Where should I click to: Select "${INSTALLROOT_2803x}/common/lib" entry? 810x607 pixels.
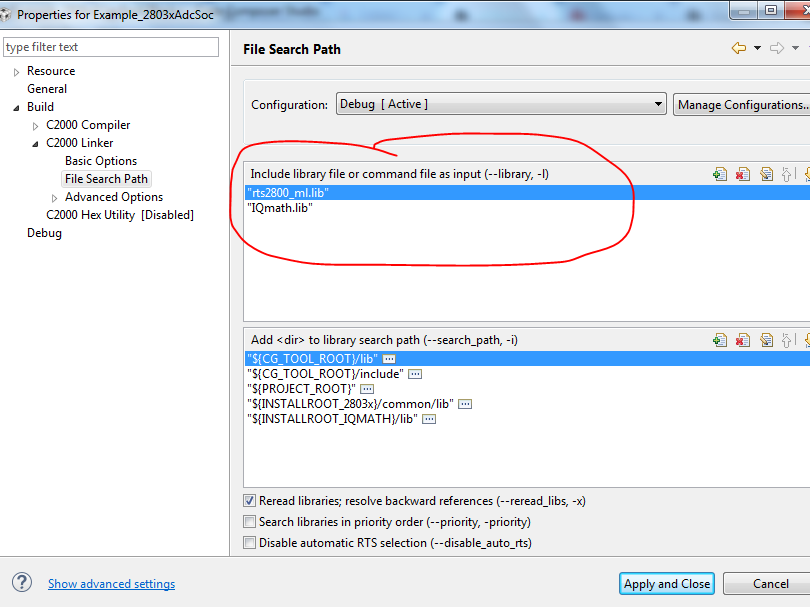tap(527, 403)
